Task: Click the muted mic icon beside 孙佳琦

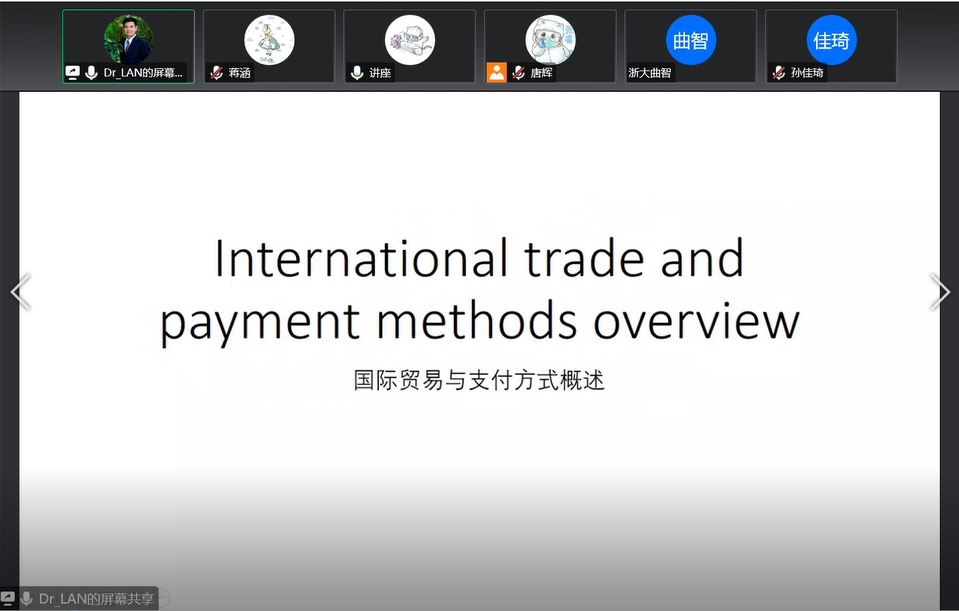Action: tap(779, 73)
